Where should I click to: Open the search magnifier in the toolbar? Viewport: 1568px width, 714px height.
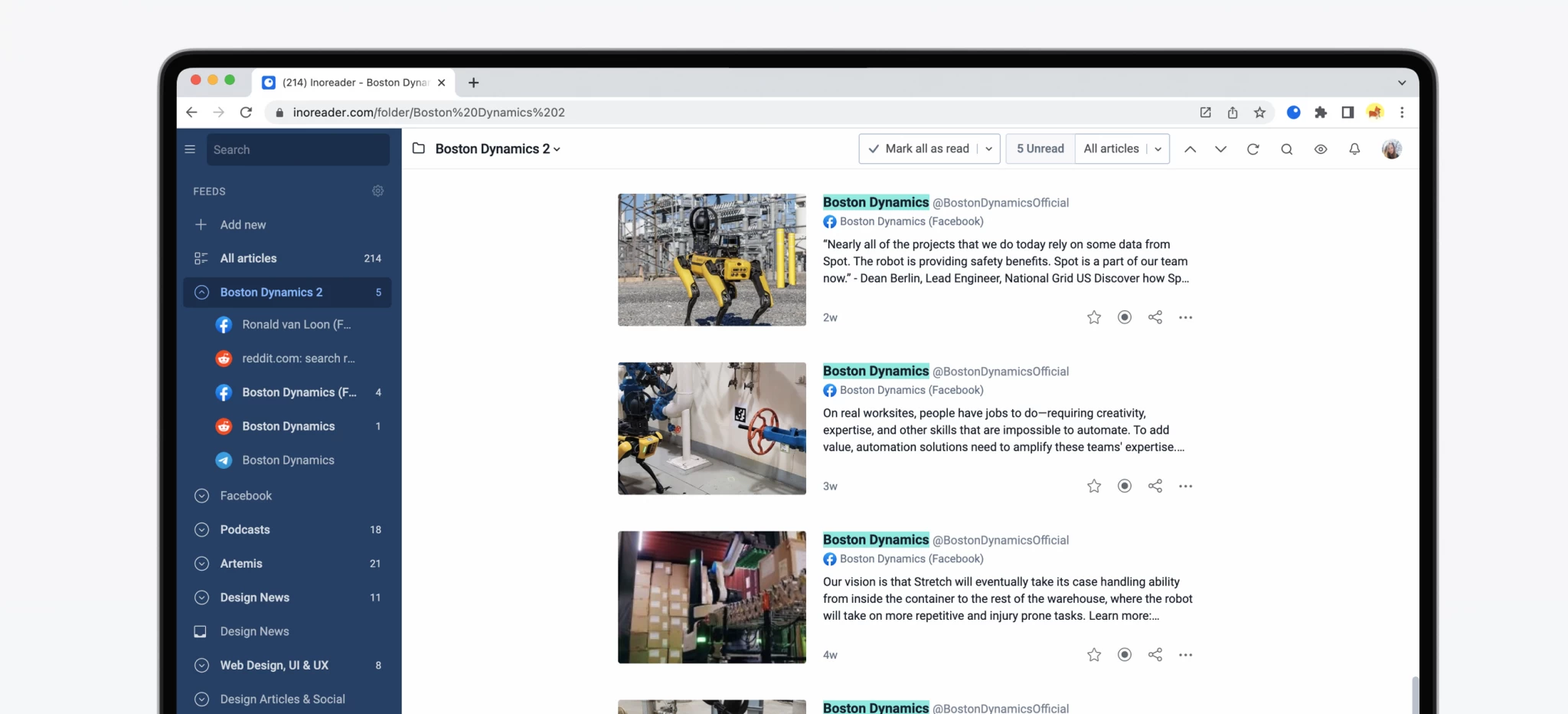click(x=1286, y=149)
